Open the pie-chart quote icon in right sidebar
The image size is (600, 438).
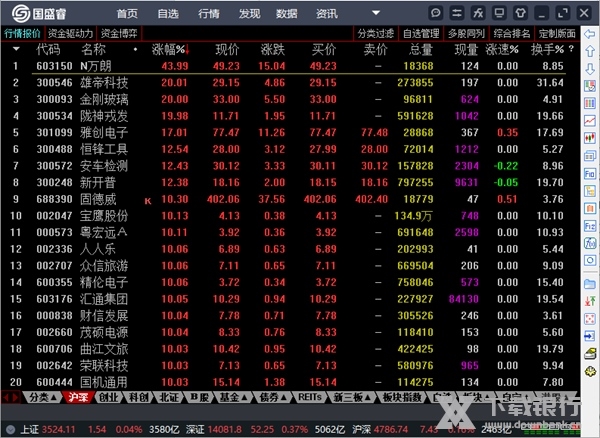[590, 86]
